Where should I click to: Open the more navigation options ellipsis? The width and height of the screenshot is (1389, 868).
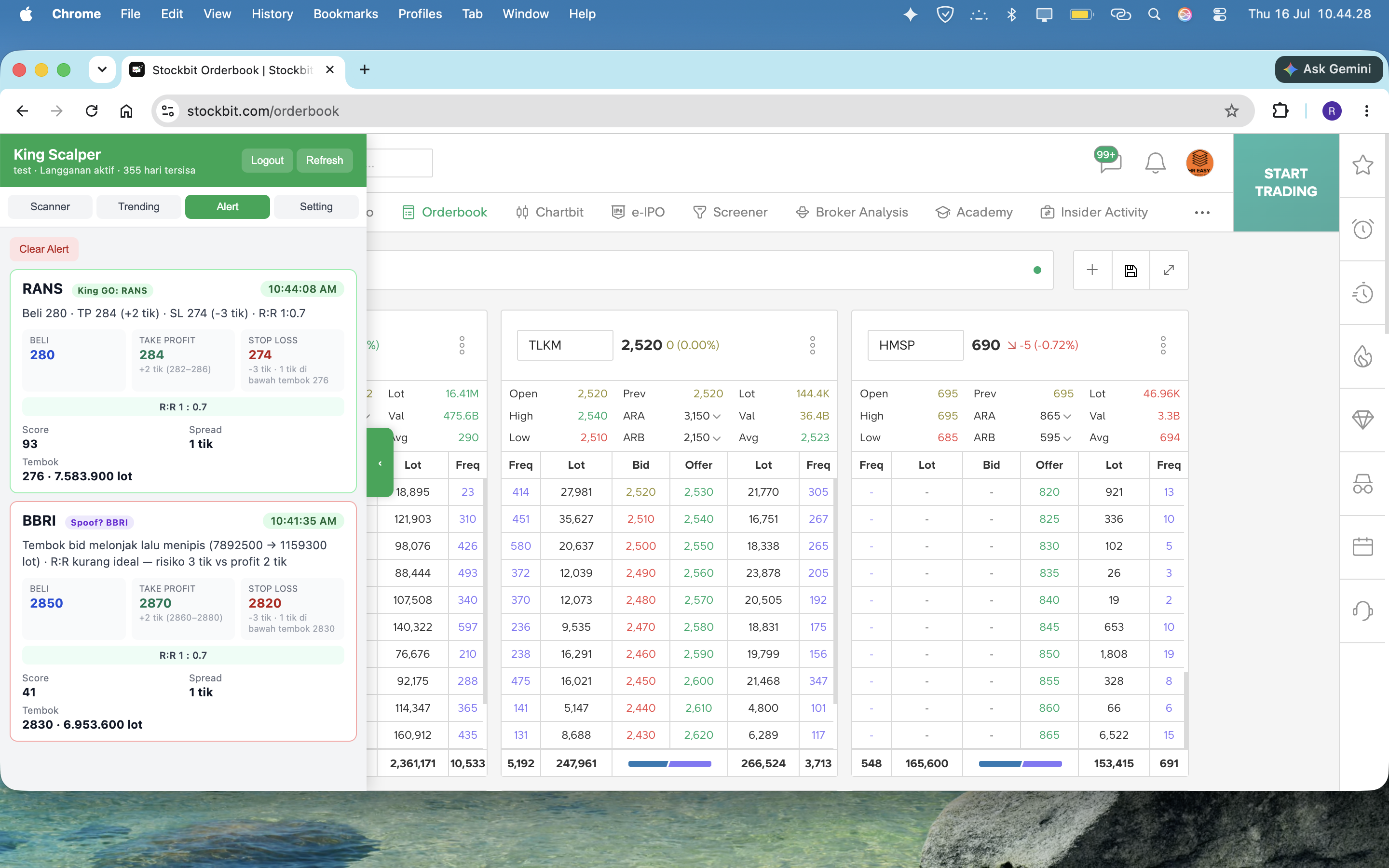click(x=1202, y=212)
